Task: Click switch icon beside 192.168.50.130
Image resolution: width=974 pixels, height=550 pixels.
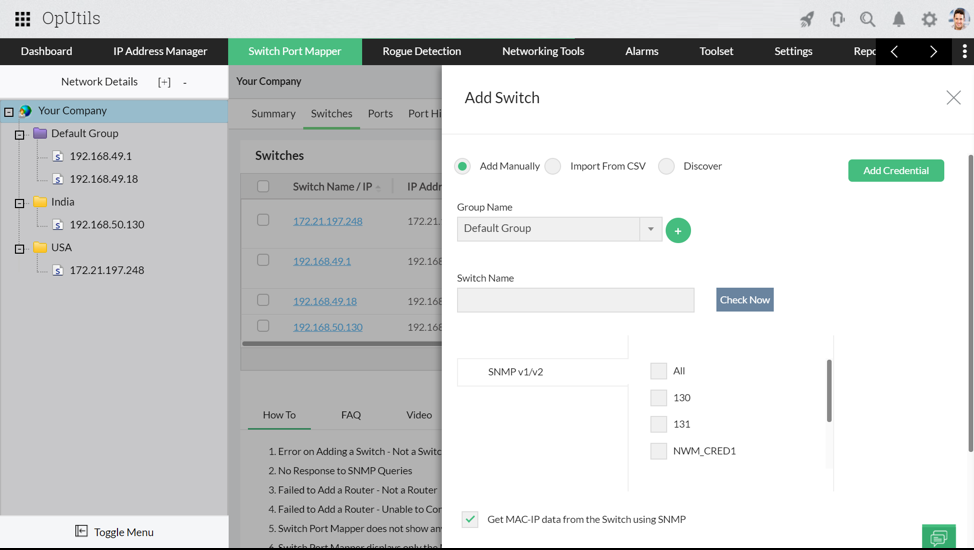Action: pos(58,225)
